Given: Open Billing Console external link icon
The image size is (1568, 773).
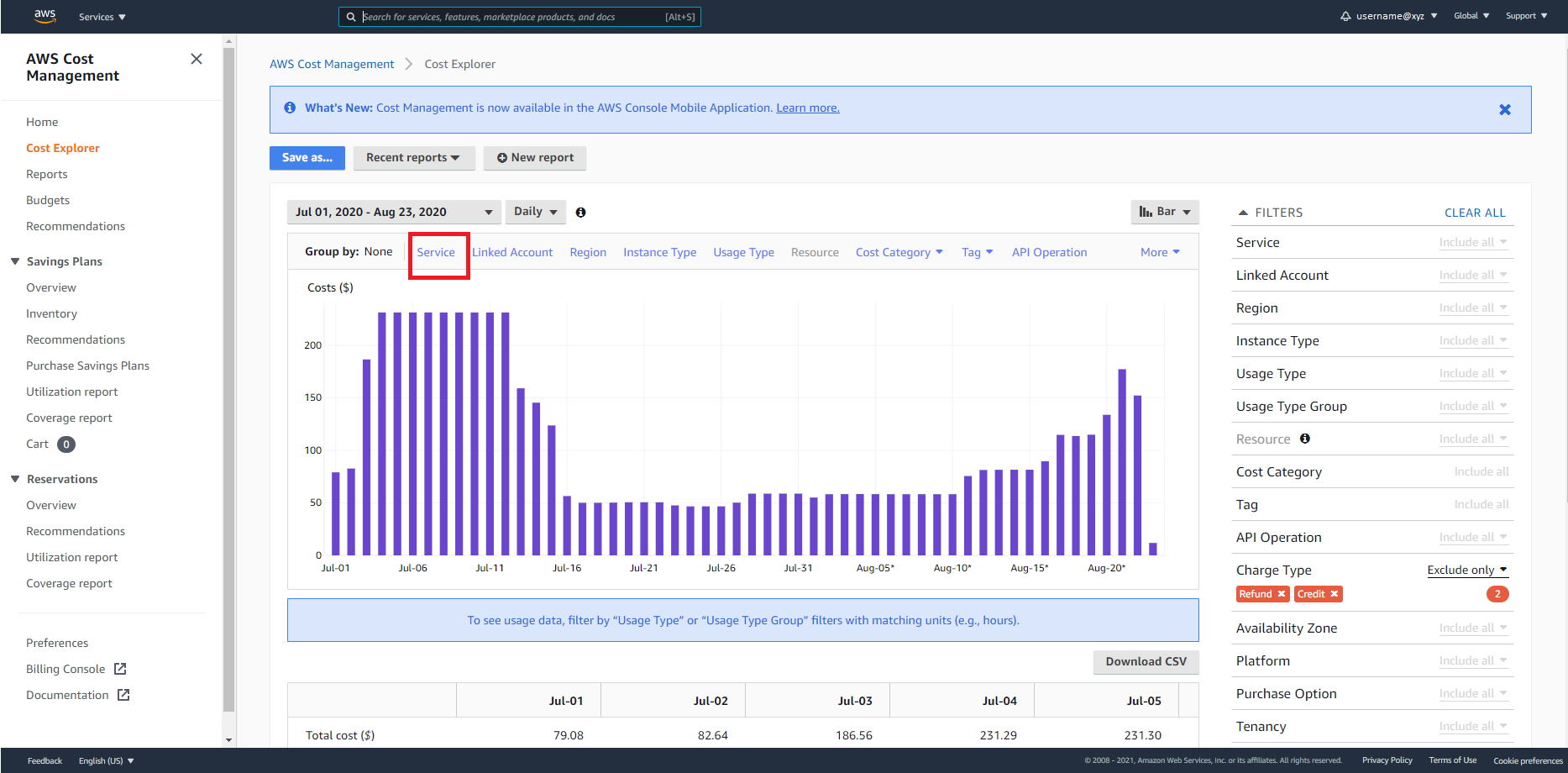Looking at the screenshot, I should (120, 669).
